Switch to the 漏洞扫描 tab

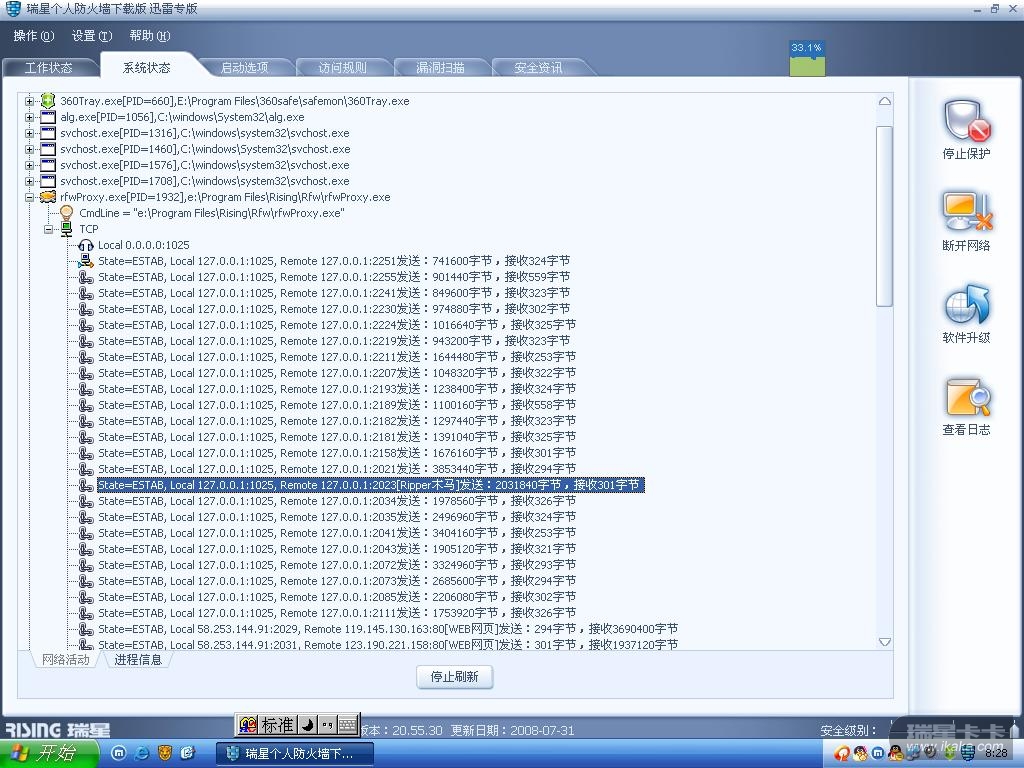pyautogui.click(x=441, y=67)
